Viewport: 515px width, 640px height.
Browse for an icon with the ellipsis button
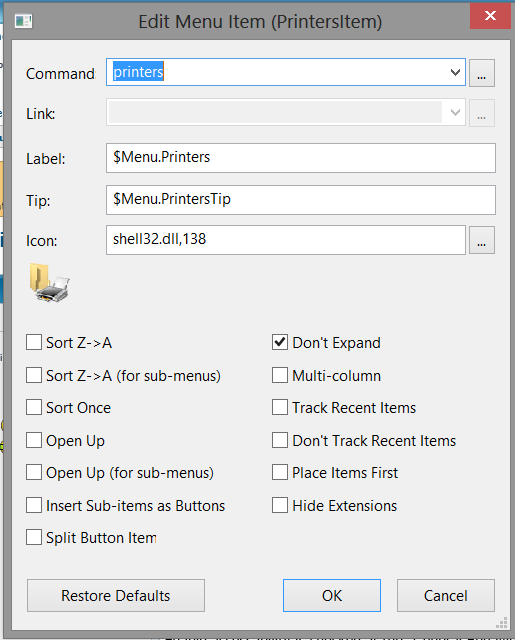(482, 240)
